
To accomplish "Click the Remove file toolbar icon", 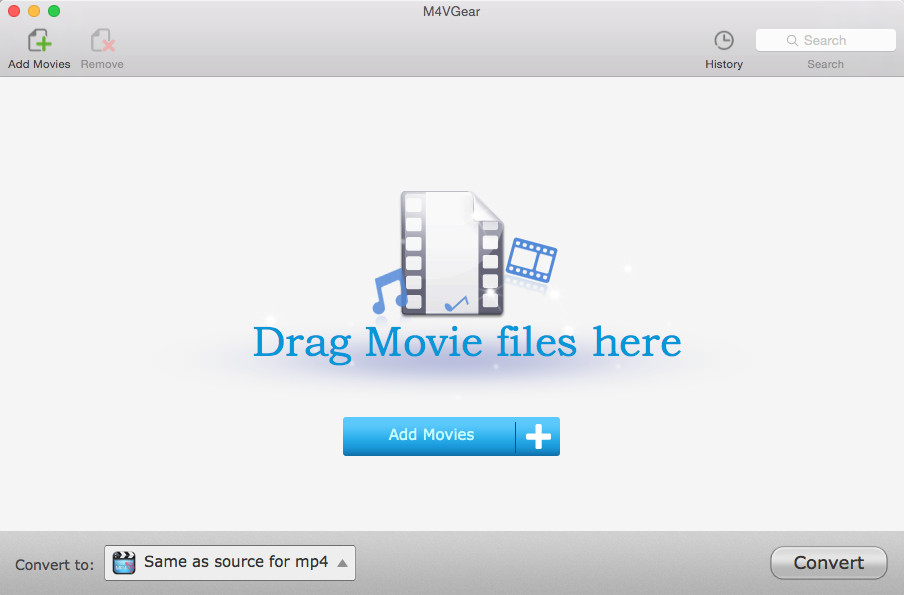I will point(102,40).
